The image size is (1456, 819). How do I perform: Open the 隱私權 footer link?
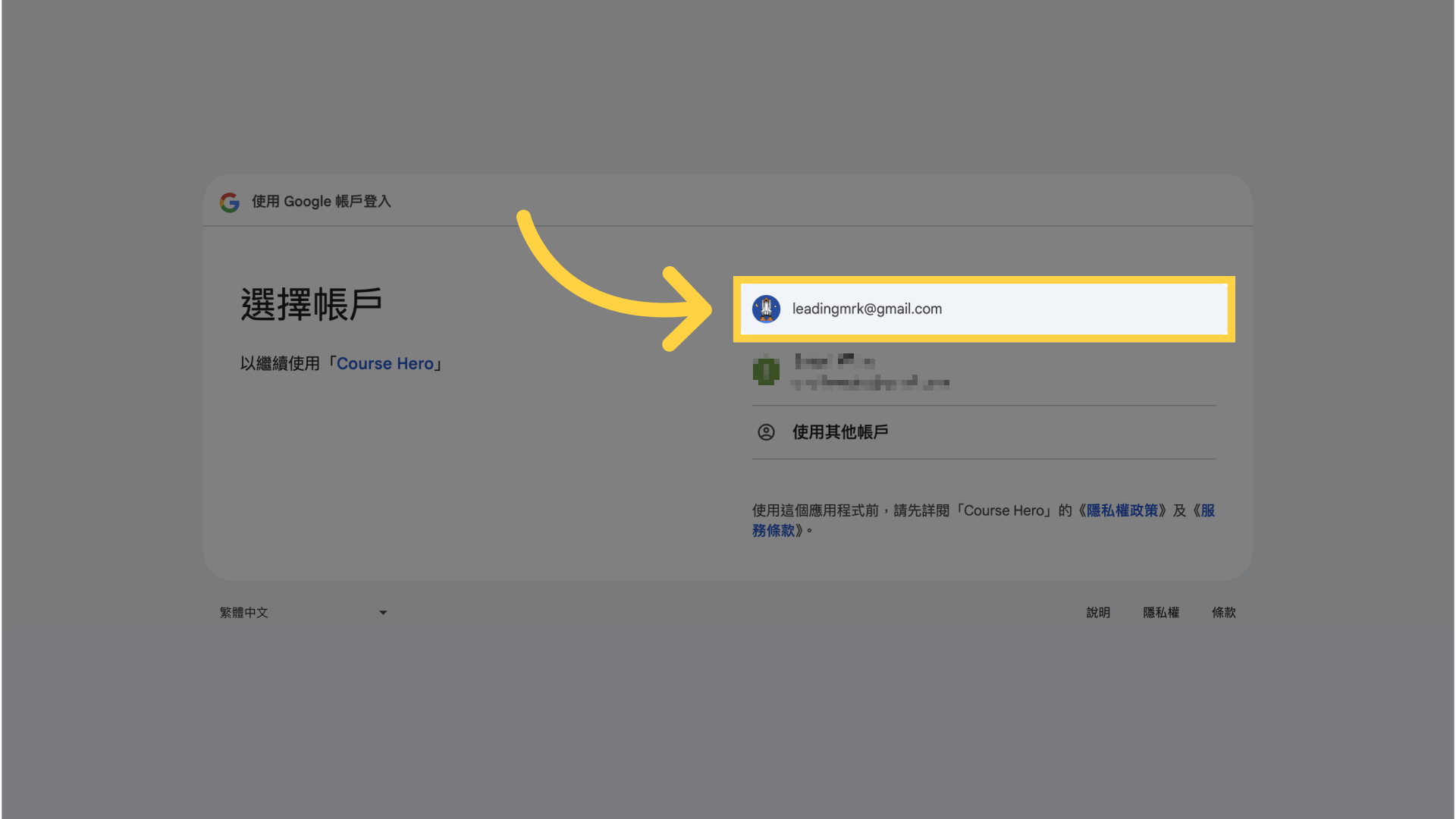tap(1161, 613)
